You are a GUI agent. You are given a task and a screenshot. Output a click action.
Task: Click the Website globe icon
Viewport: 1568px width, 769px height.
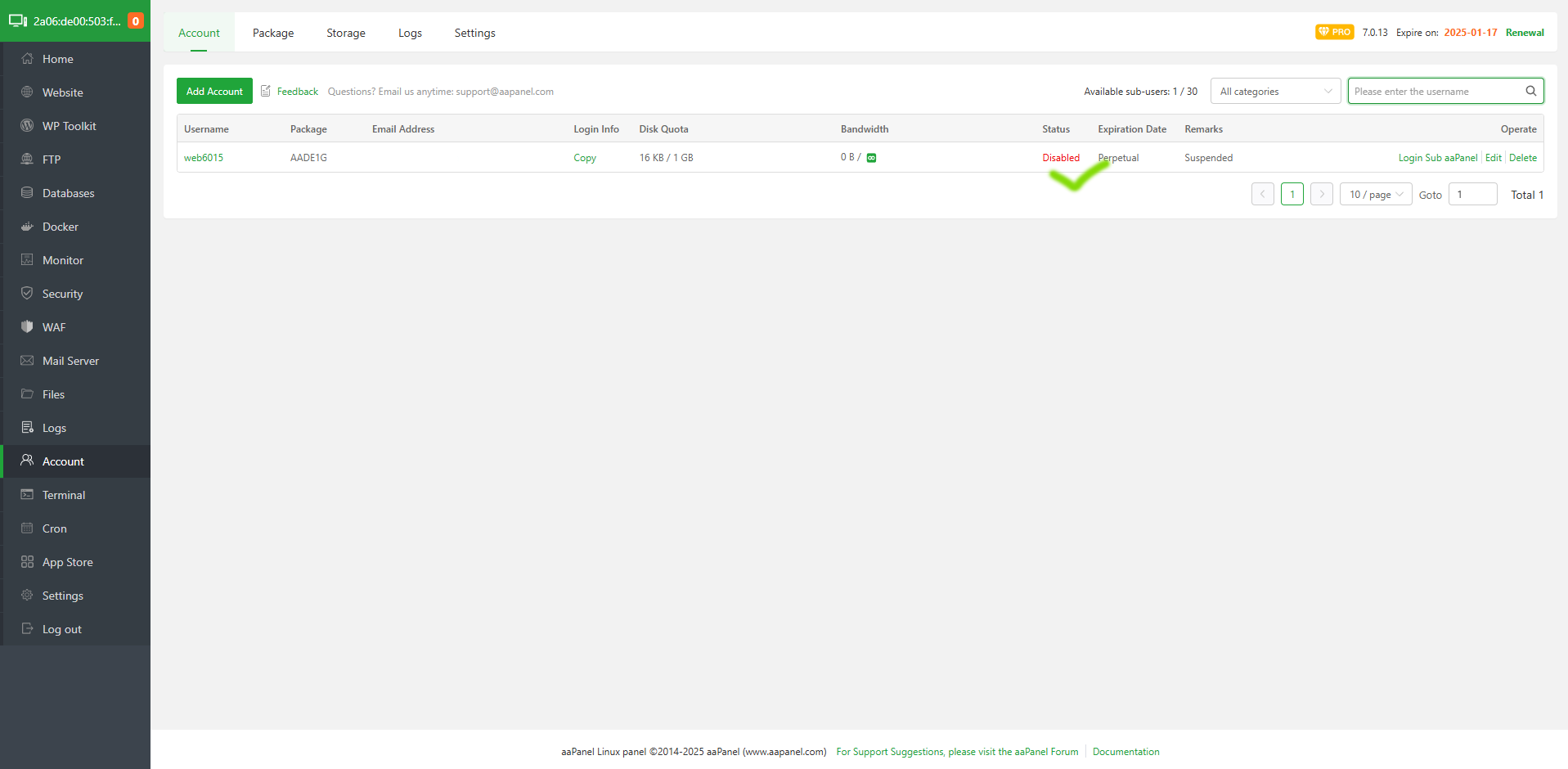[27, 92]
